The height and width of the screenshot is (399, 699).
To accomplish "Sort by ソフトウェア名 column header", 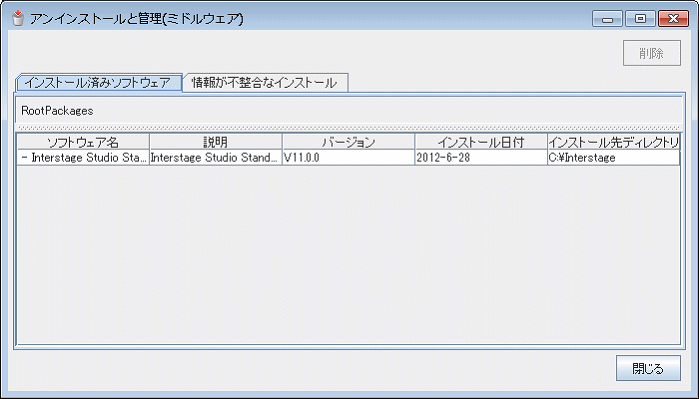I will click(83, 142).
